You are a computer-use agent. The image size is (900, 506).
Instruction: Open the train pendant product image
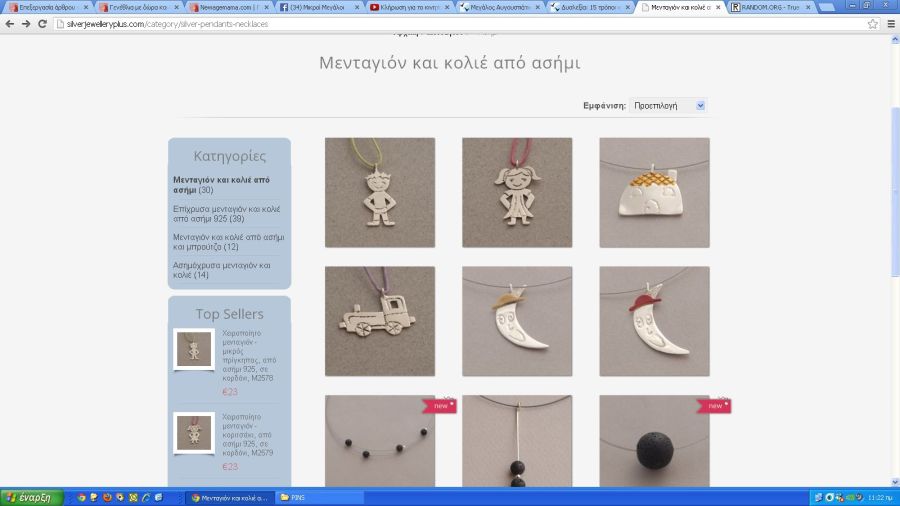point(380,321)
